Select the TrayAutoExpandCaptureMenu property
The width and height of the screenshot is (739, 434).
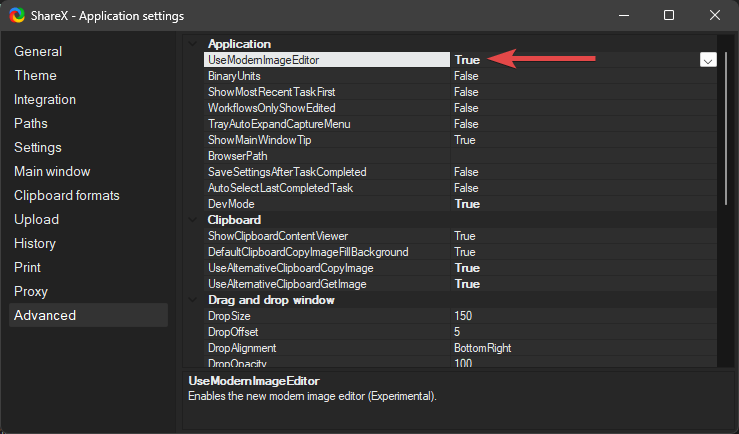279,124
